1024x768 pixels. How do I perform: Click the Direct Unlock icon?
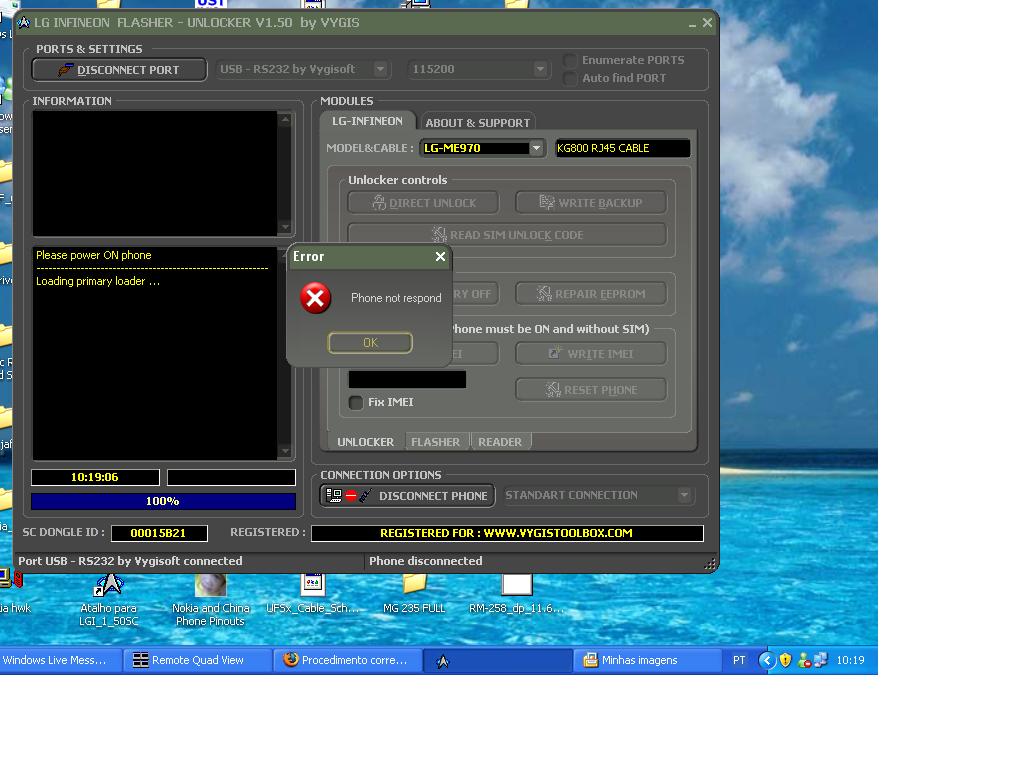(379, 202)
